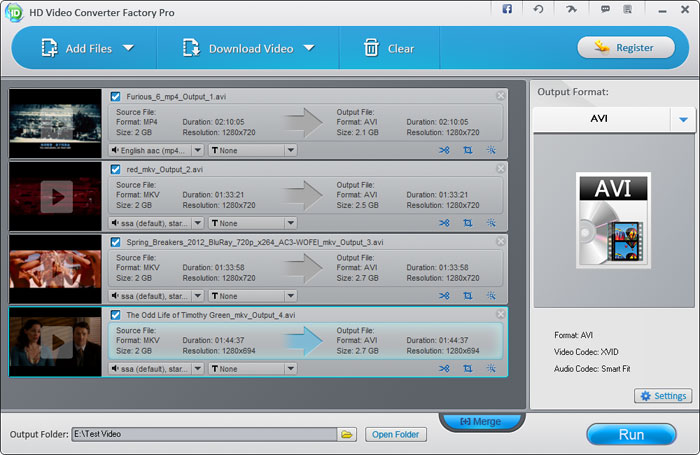Crop the Spring_Breakers video
The height and width of the screenshot is (455, 700).
pos(467,296)
